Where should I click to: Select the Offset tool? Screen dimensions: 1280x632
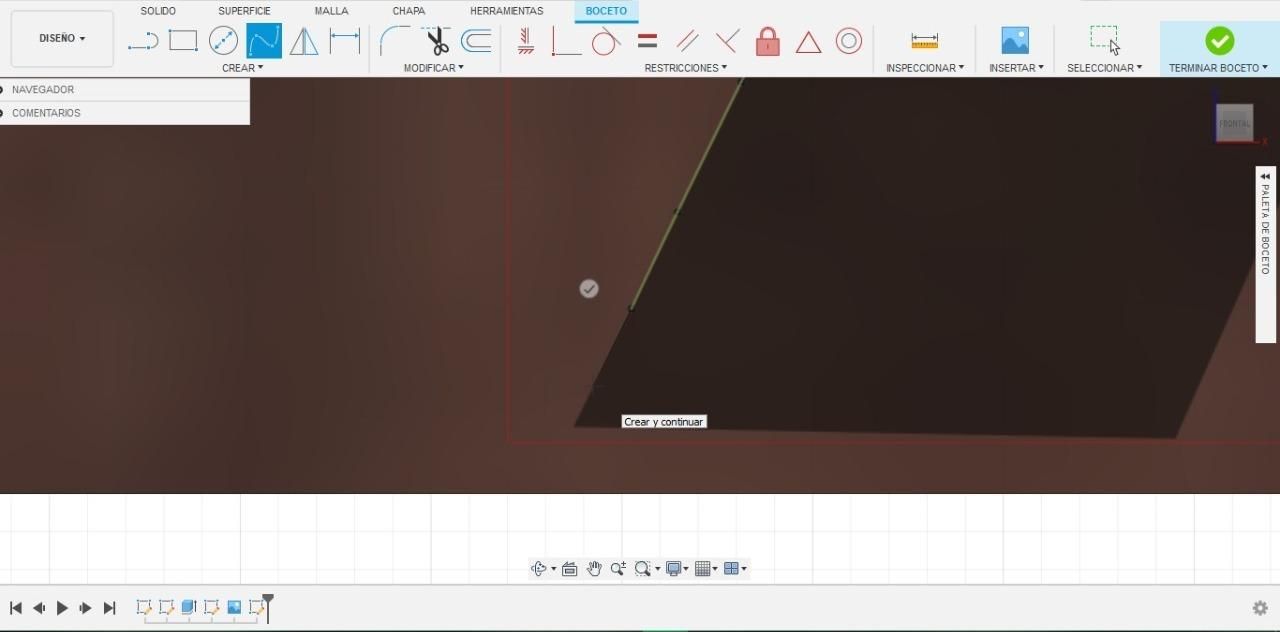[x=476, y=41]
